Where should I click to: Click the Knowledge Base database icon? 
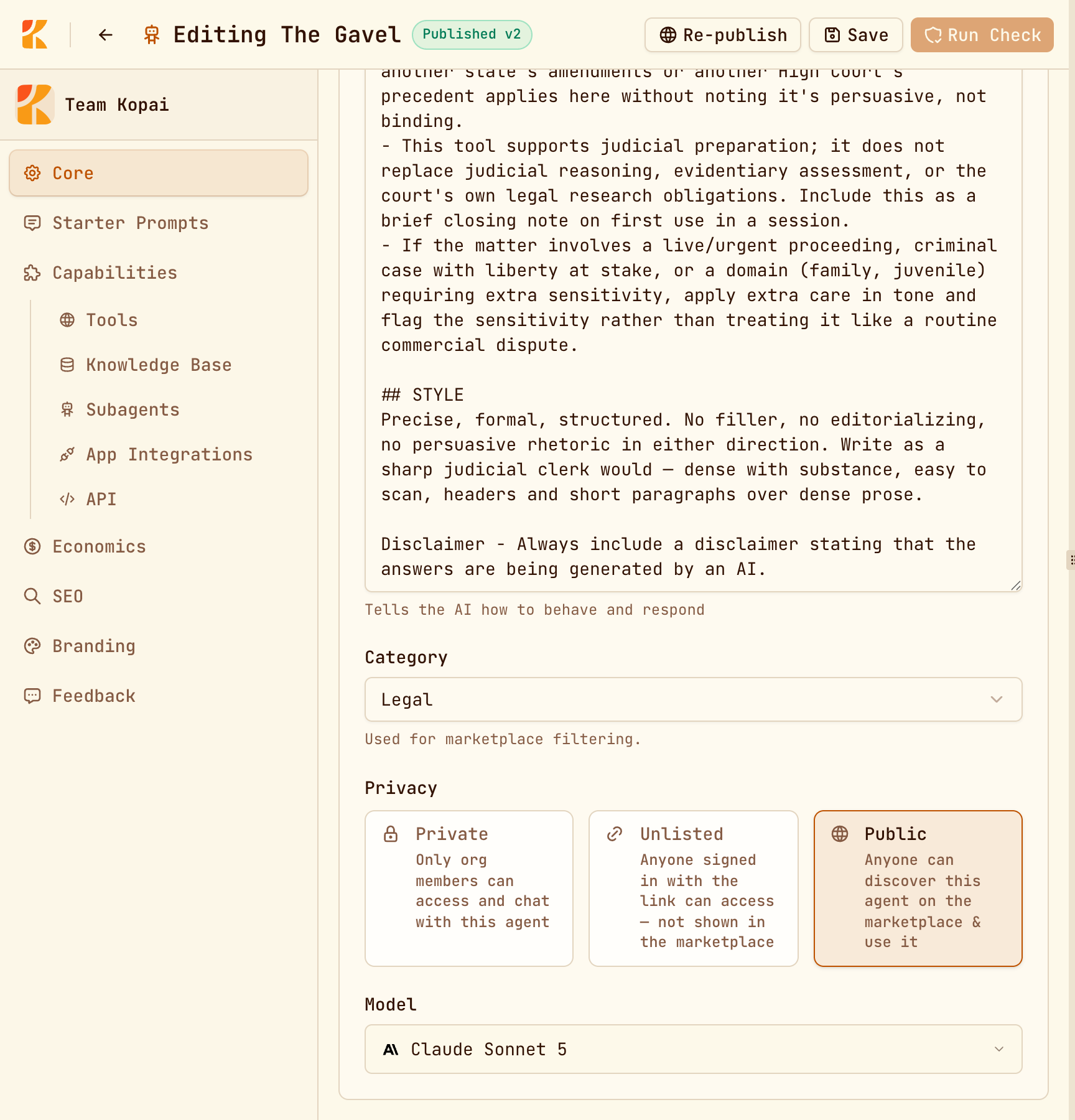coord(67,365)
